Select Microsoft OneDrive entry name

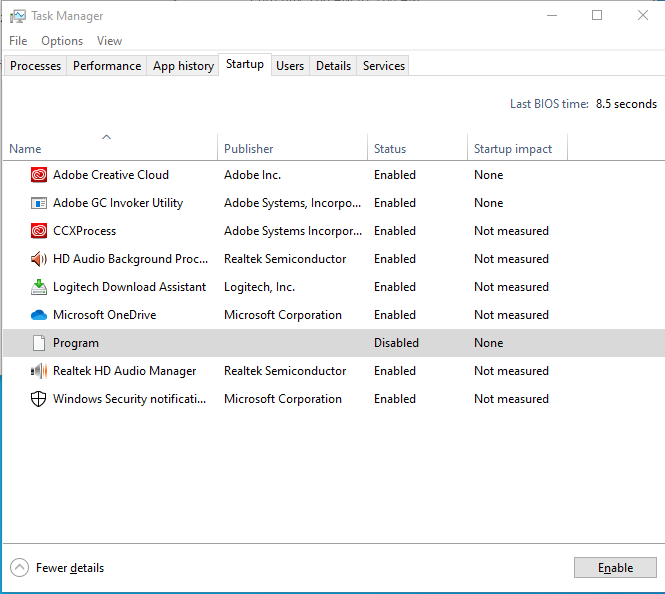tap(104, 315)
